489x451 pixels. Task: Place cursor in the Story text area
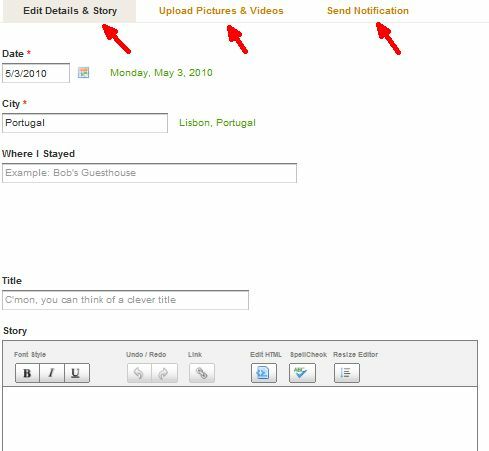240,419
